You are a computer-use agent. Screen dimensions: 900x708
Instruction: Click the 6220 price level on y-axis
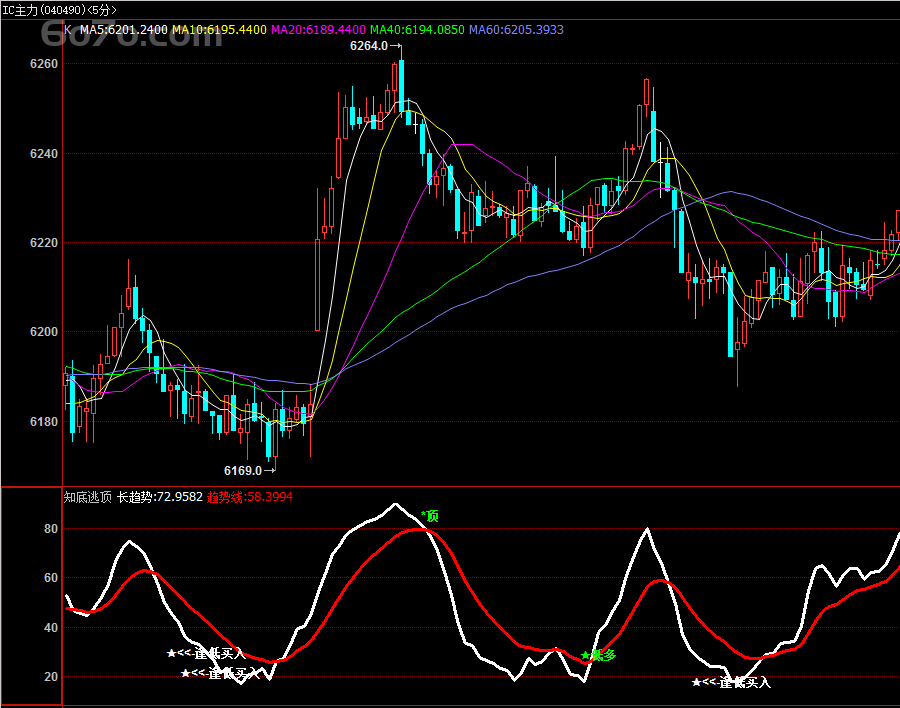pos(44,243)
